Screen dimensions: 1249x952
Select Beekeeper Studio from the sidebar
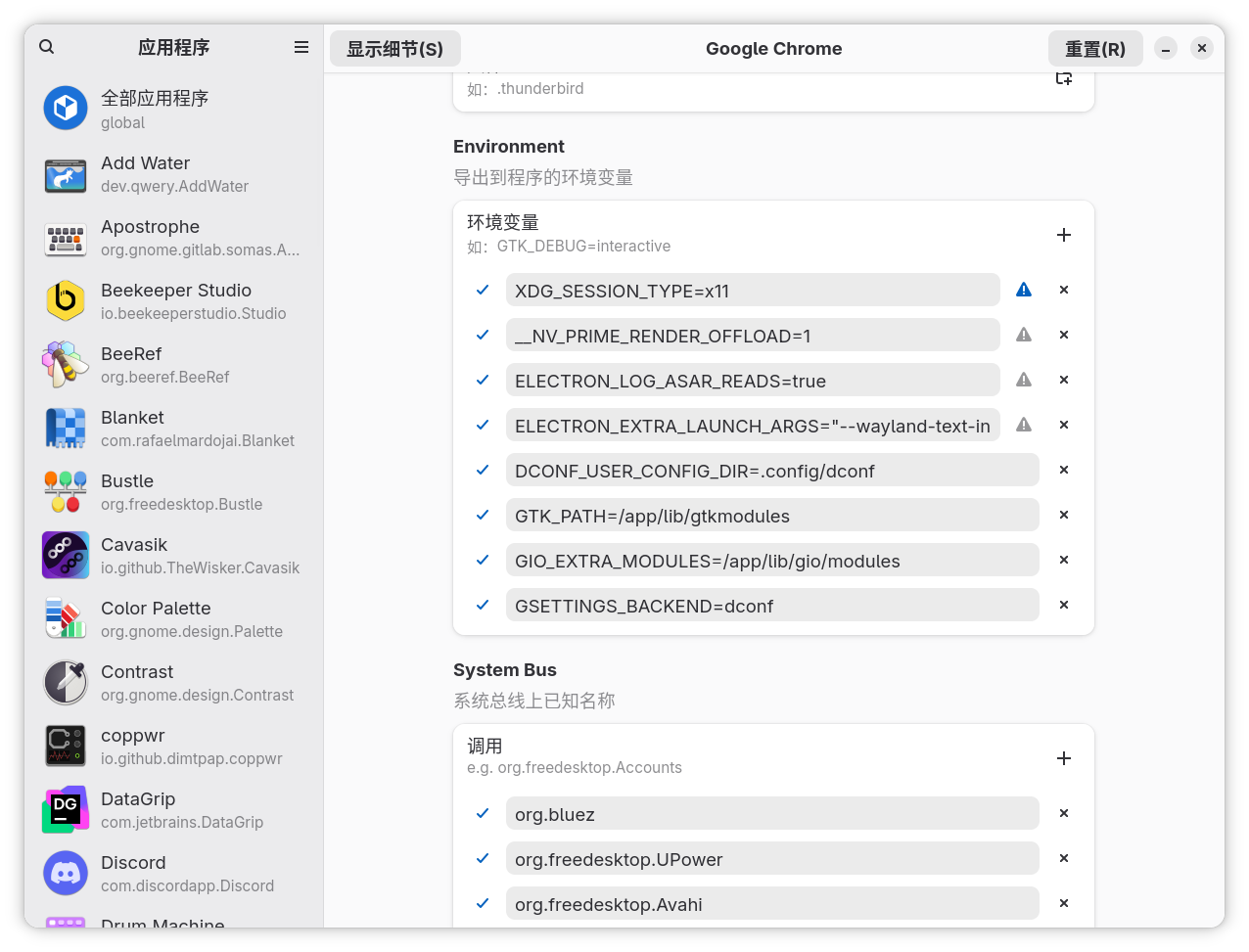coord(174,300)
